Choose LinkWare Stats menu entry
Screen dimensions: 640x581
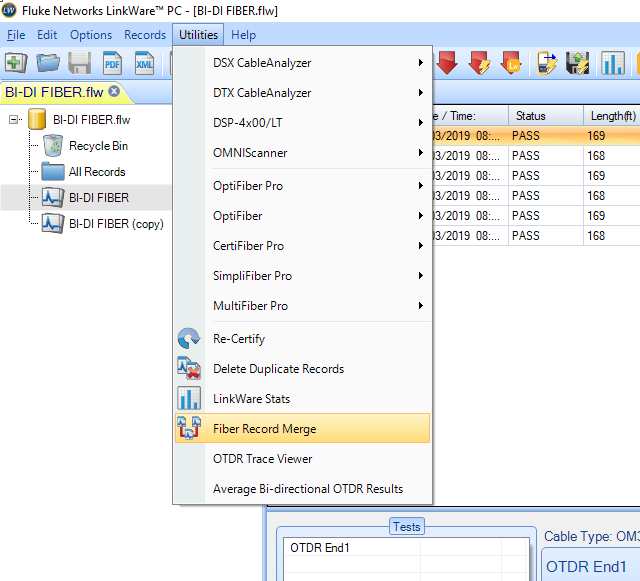302,399
